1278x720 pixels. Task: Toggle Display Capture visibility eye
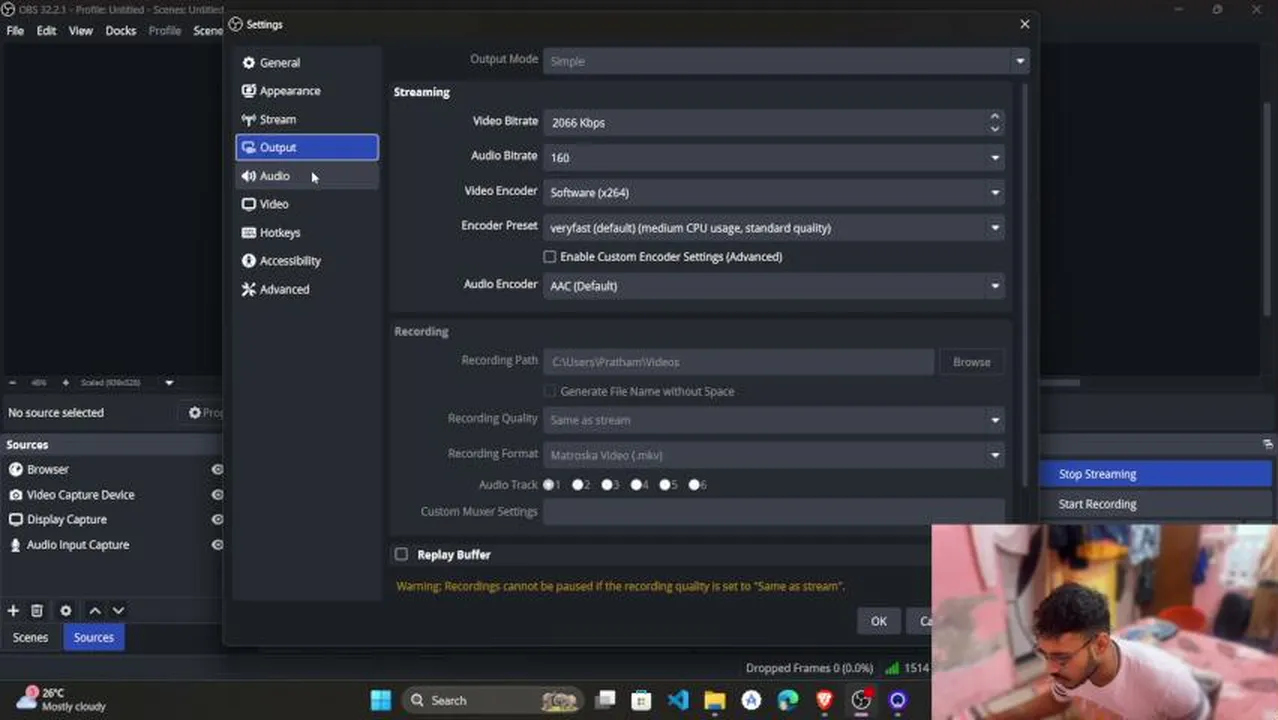217,520
